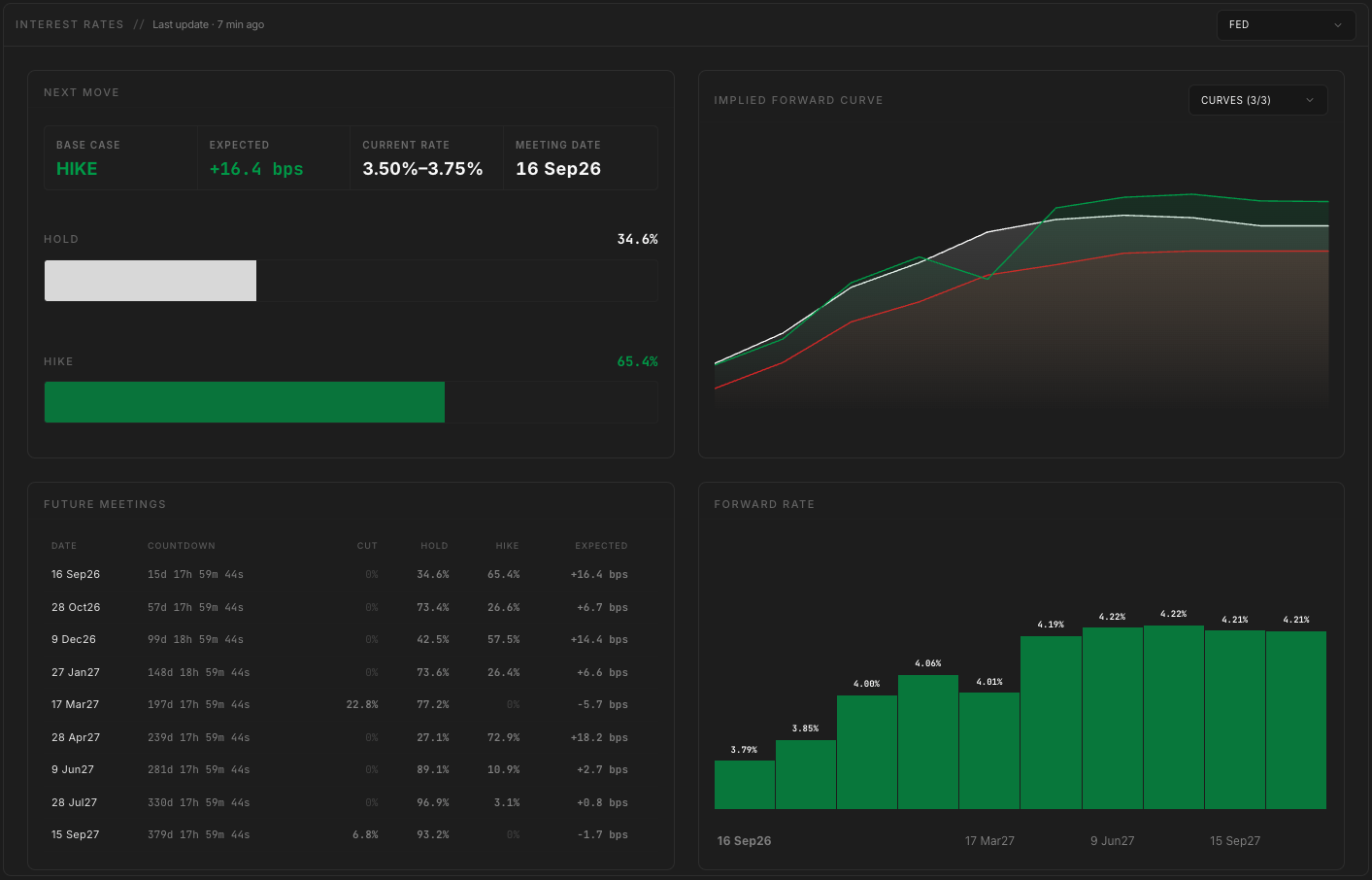Click the 3.50%–3.75% current rate value
This screenshot has height=880, width=1372.
click(x=422, y=169)
